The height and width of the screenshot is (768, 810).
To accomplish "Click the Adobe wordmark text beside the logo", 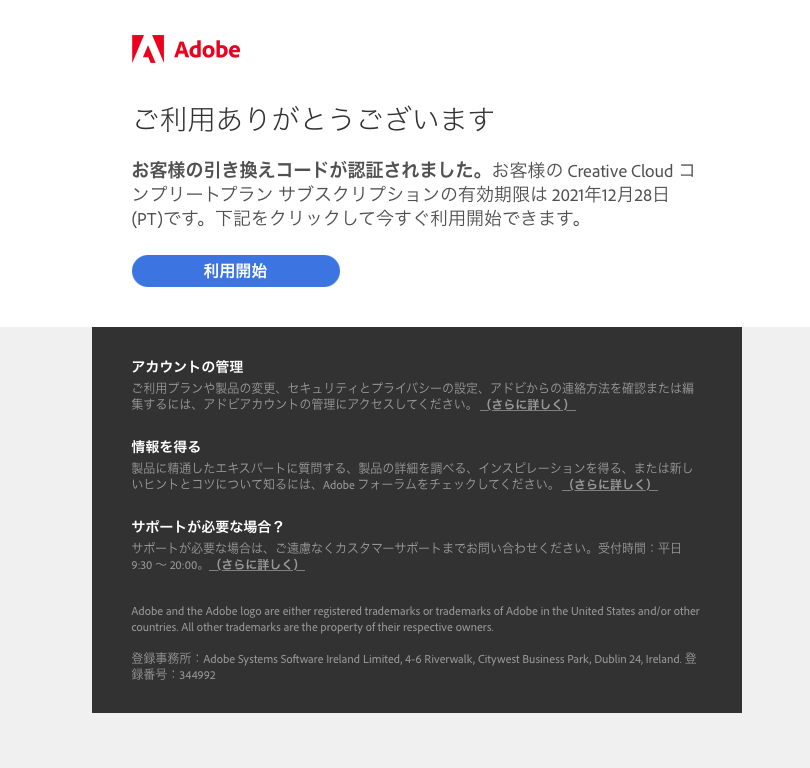I will click(207, 50).
